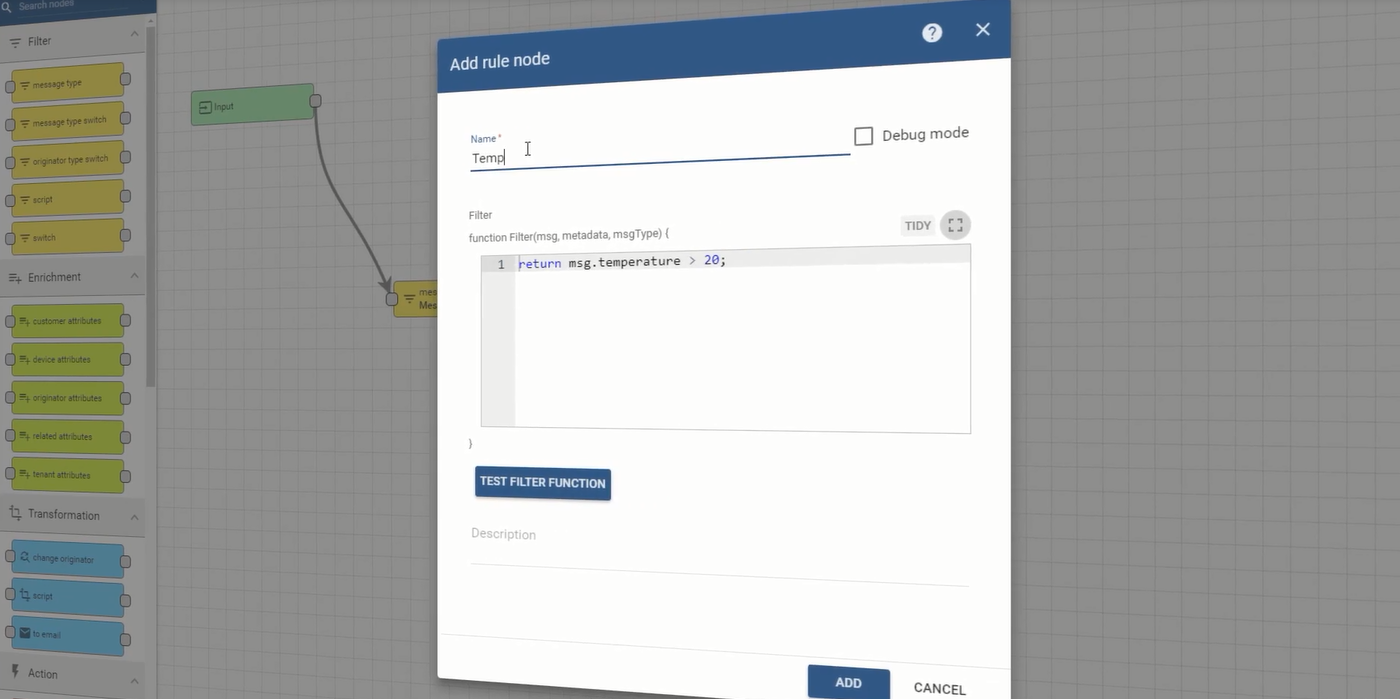Click the Name input field
The image size is (1400, 699).
click(x=660, y=157)
